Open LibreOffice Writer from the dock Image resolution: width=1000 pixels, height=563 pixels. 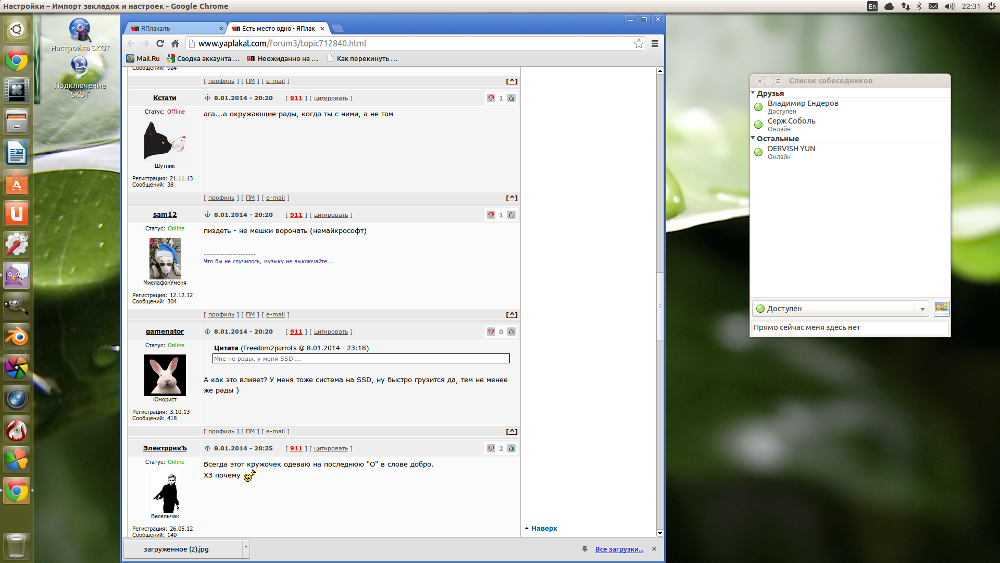(17, 152)
